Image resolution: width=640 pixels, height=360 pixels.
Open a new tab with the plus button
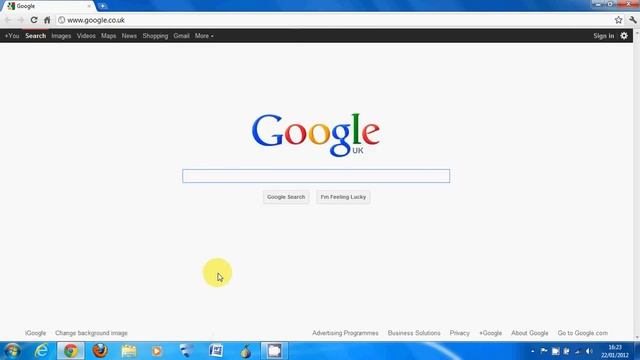(x=102, y=6)
